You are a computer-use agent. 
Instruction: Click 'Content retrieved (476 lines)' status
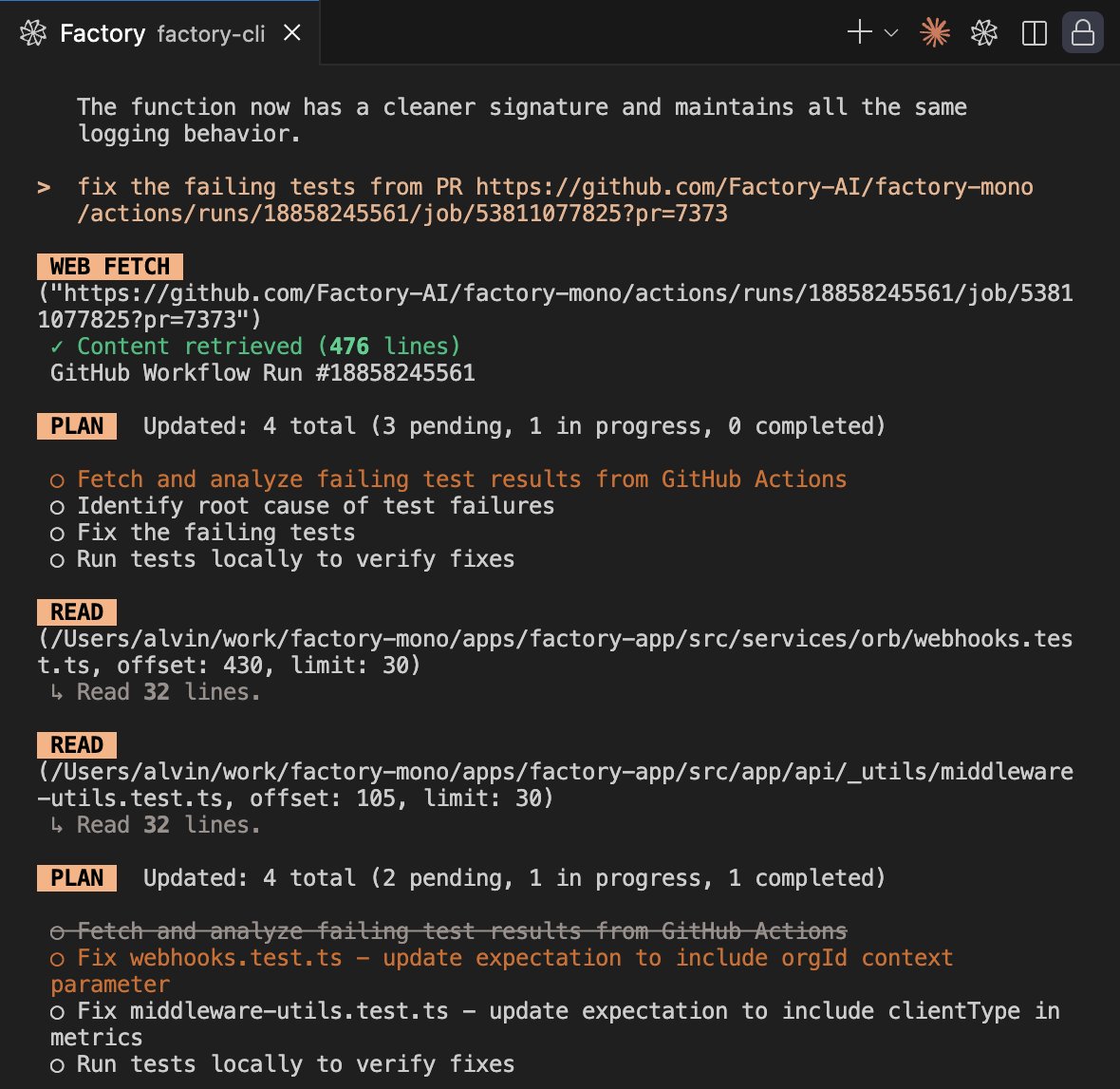click(x=255, y=347)
